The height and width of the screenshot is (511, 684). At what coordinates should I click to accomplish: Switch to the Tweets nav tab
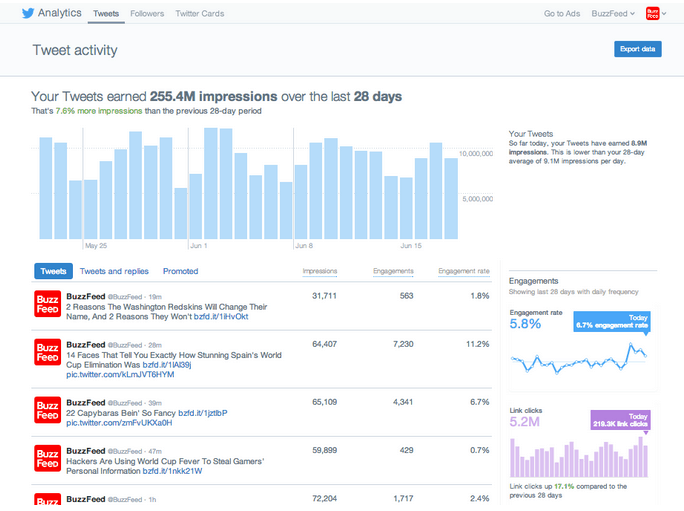pos(106,14)
